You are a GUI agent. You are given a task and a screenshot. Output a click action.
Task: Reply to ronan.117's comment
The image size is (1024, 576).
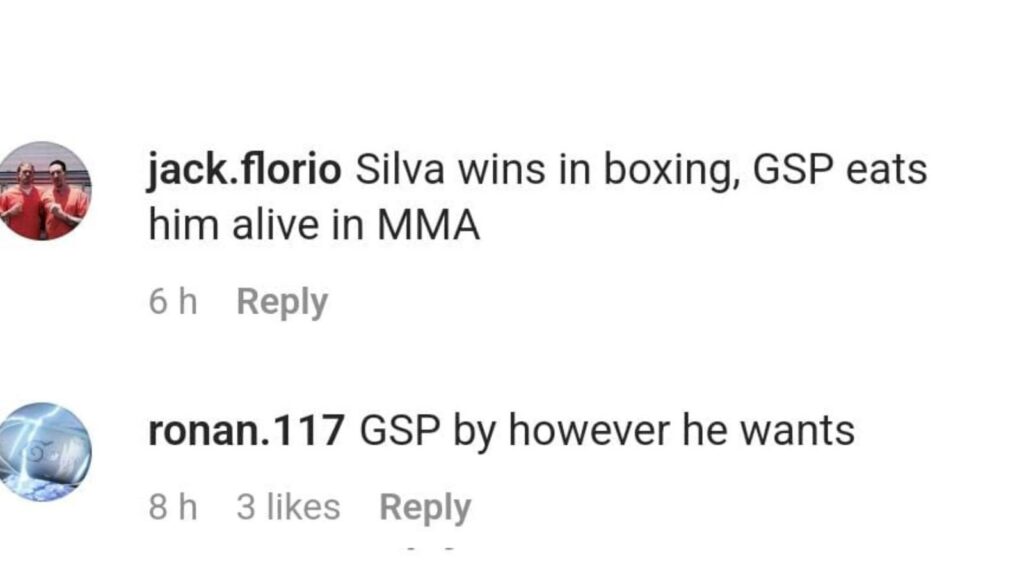click(x=425, y=507)
